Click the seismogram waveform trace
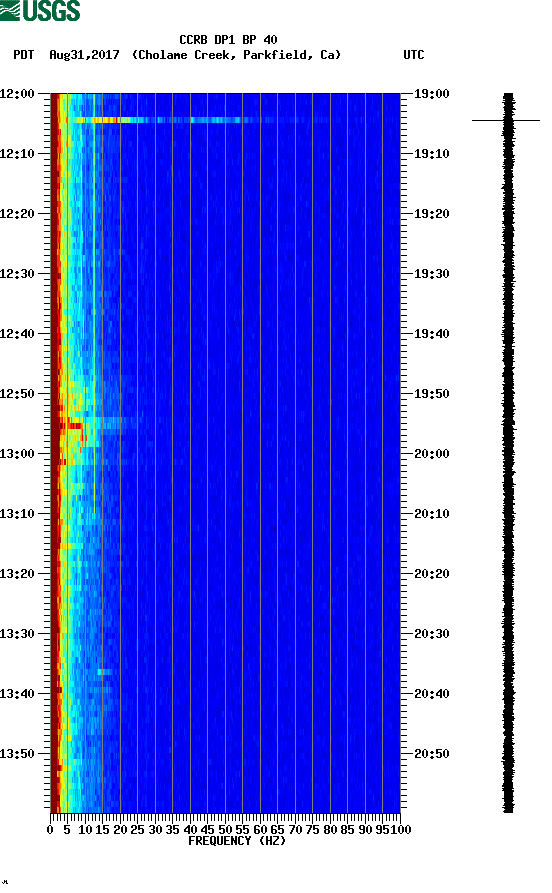 508,453
